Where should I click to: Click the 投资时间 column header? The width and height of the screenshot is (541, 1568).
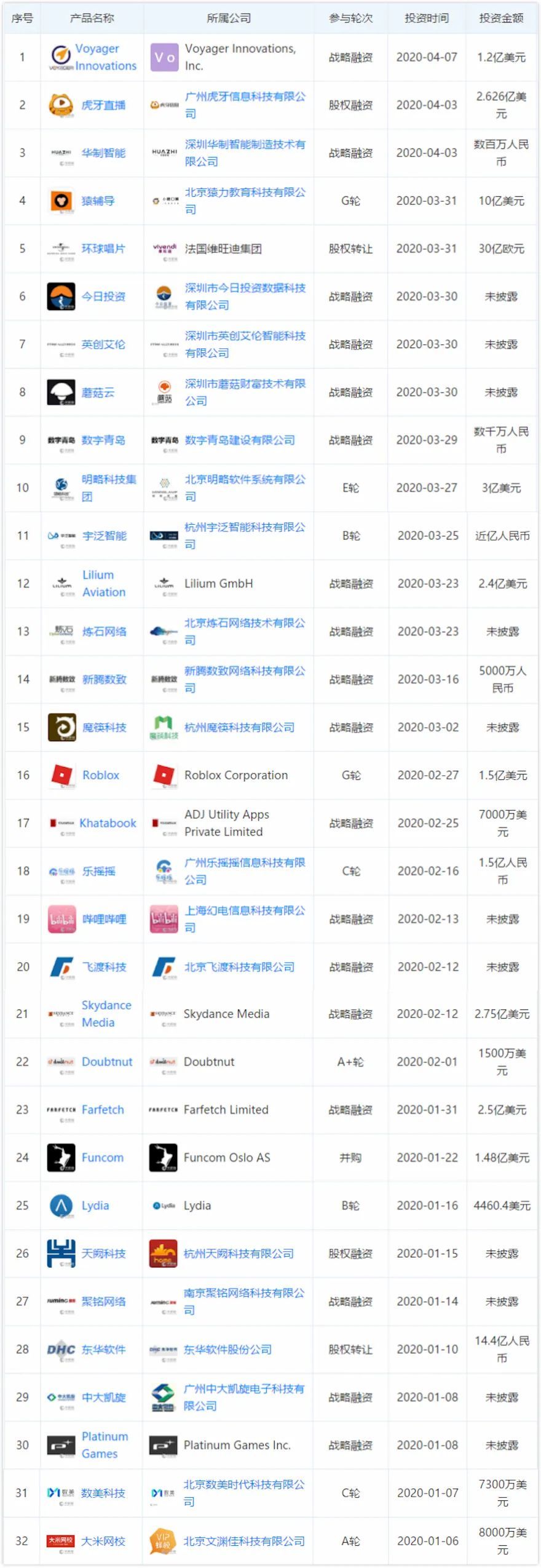tap(427, 18)
